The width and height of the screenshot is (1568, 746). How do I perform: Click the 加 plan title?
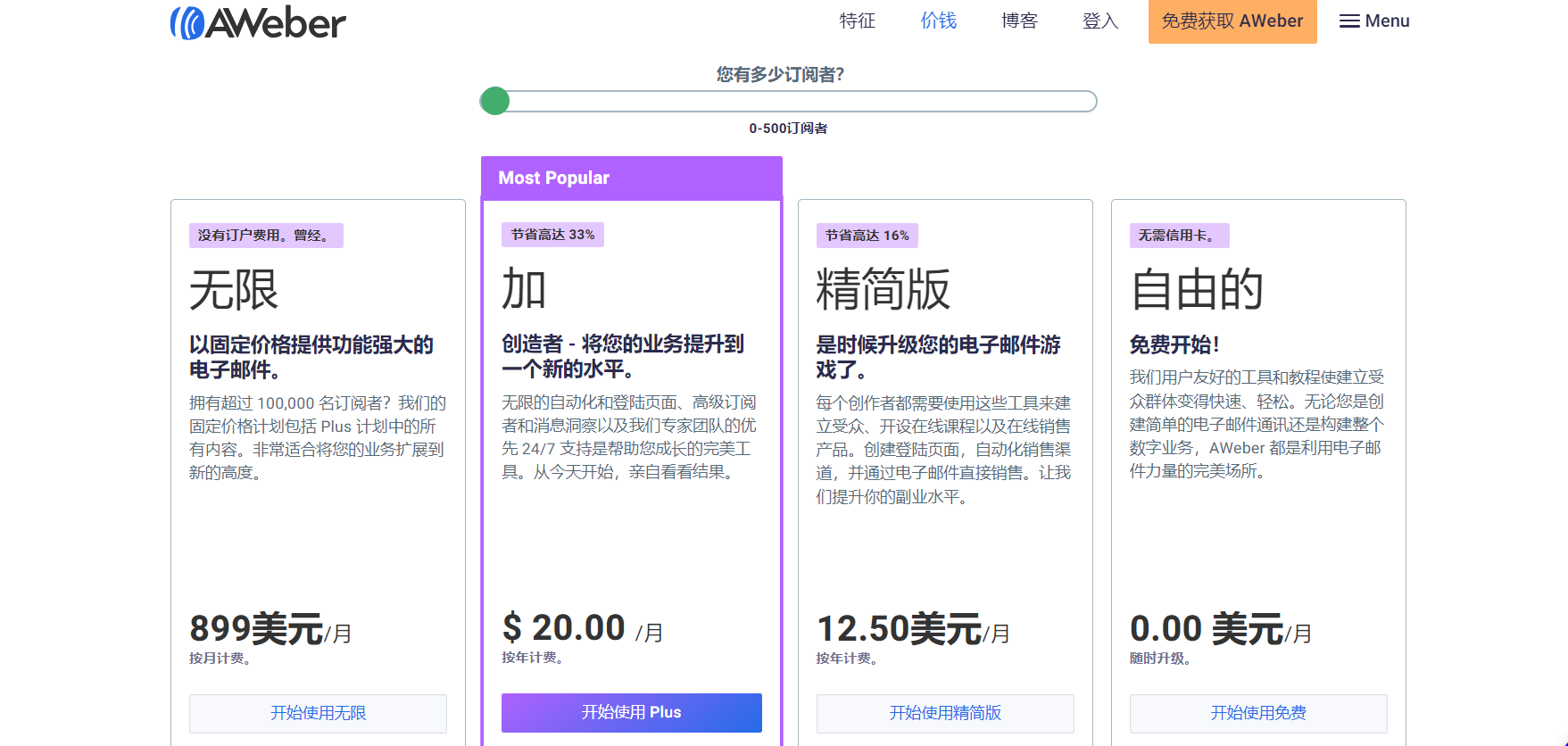pos(524,289)
